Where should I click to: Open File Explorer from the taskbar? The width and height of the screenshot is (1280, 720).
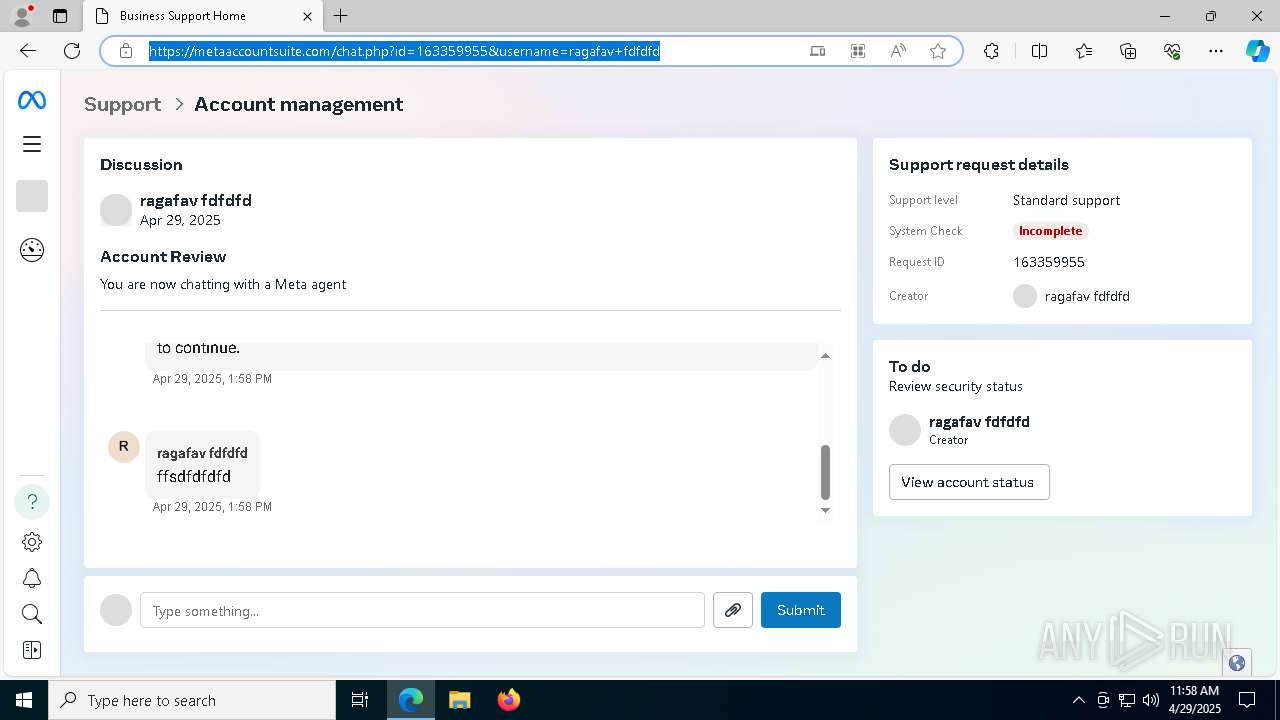pos(459,700)
